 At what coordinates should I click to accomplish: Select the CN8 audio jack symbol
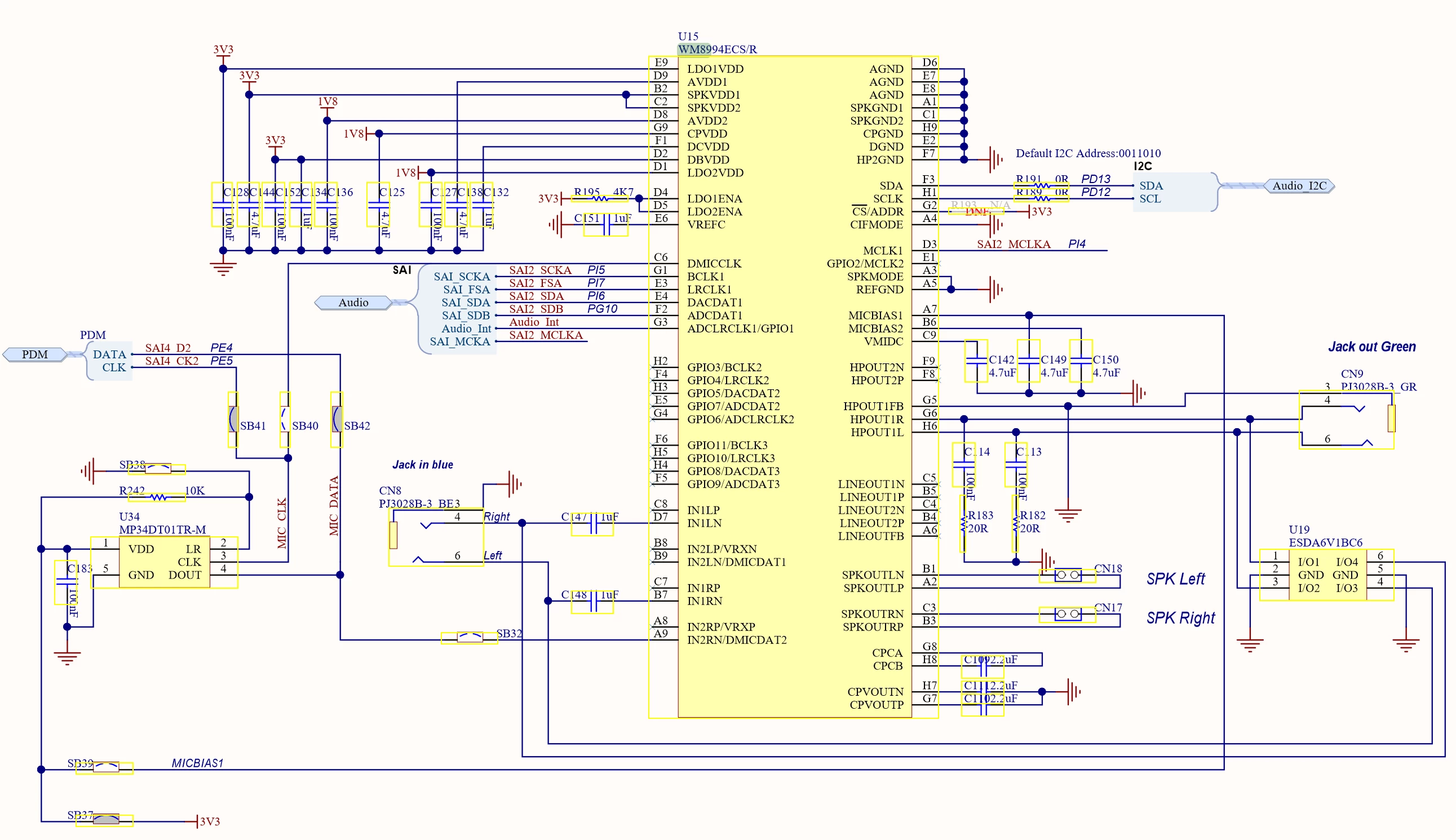point(436,537)
